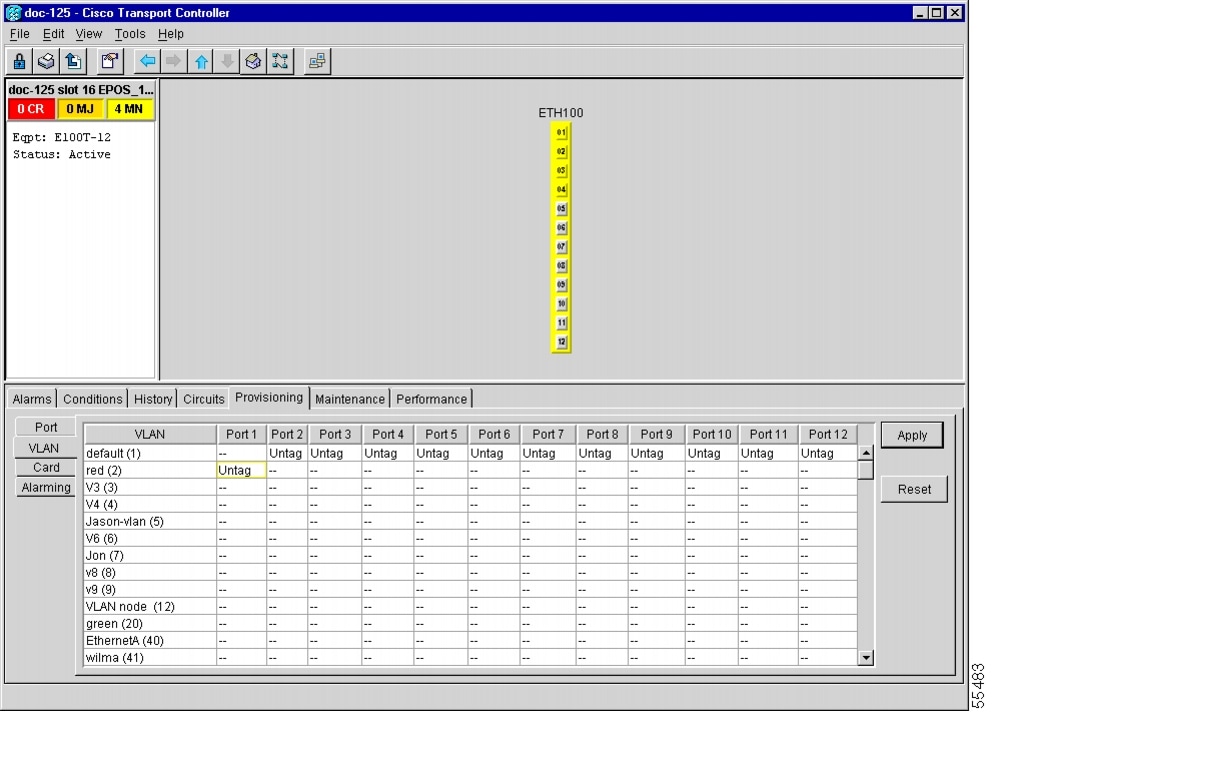
Task: Open the Help menu
Action: [x=171, y=34]
